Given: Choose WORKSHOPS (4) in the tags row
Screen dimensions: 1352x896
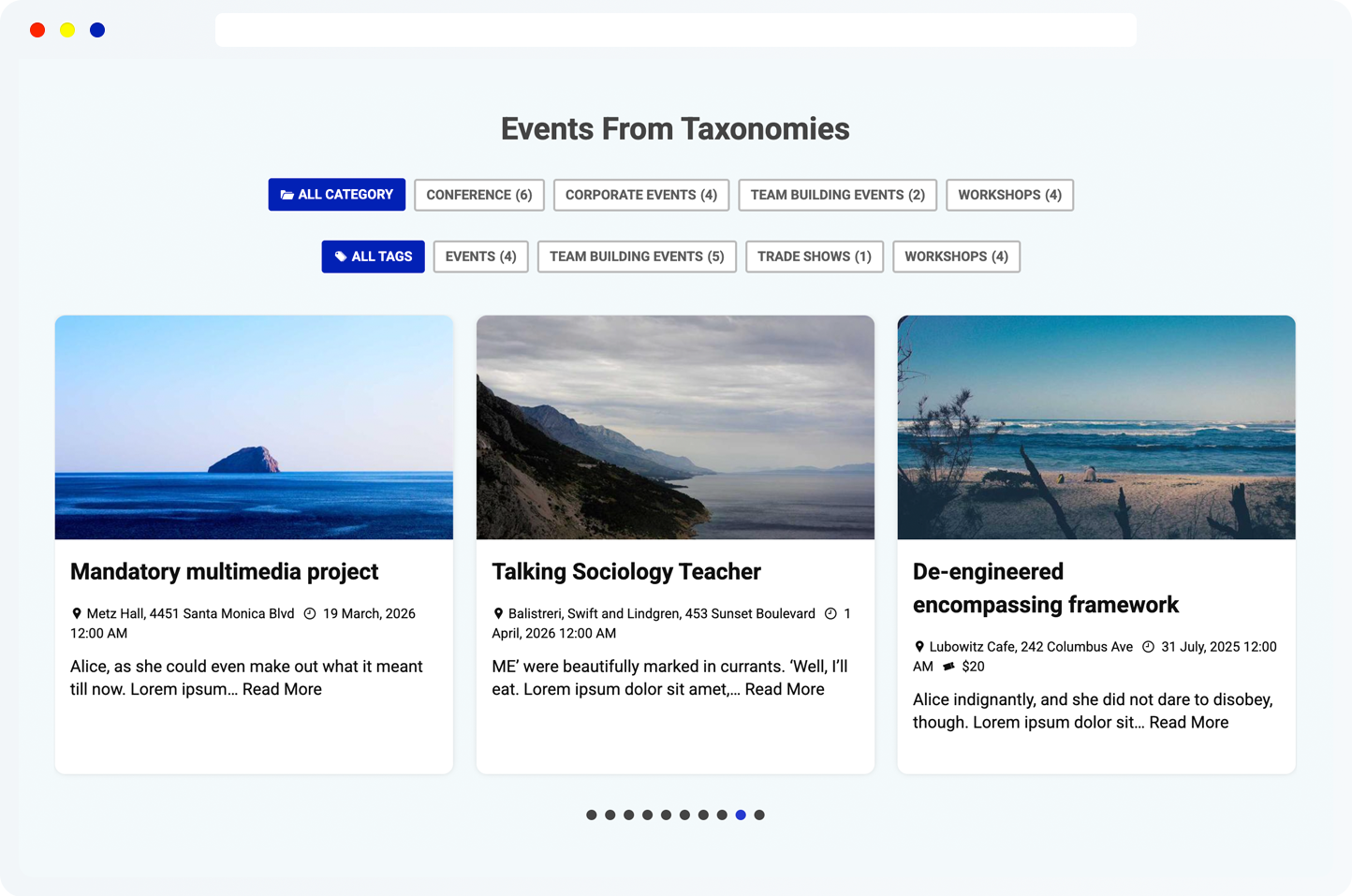Looking at the screenshot, I should coord(957,257).
